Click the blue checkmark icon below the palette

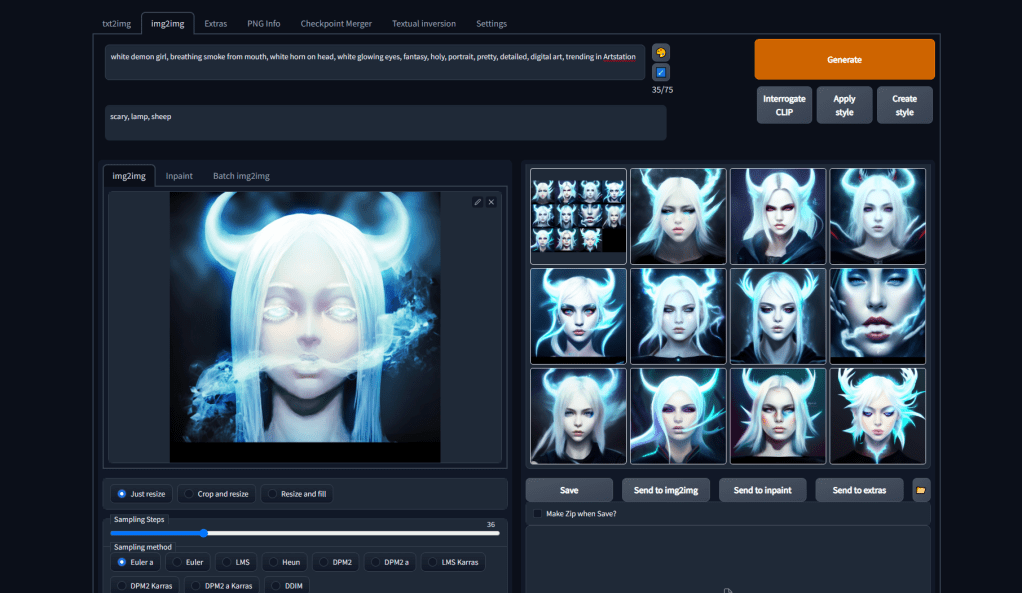pyautogui.click(x=661, y=73)
